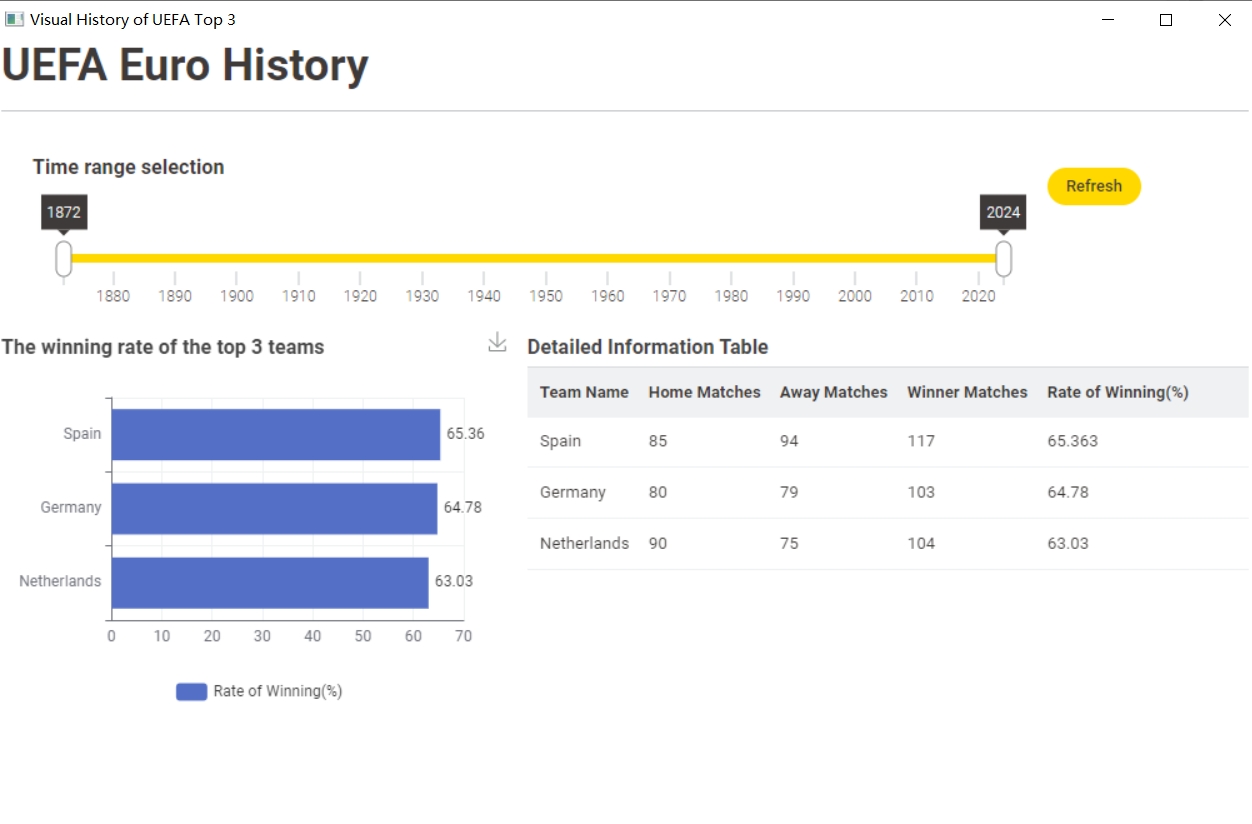Click Spain's winner matches value 117

tap(921, 441)
